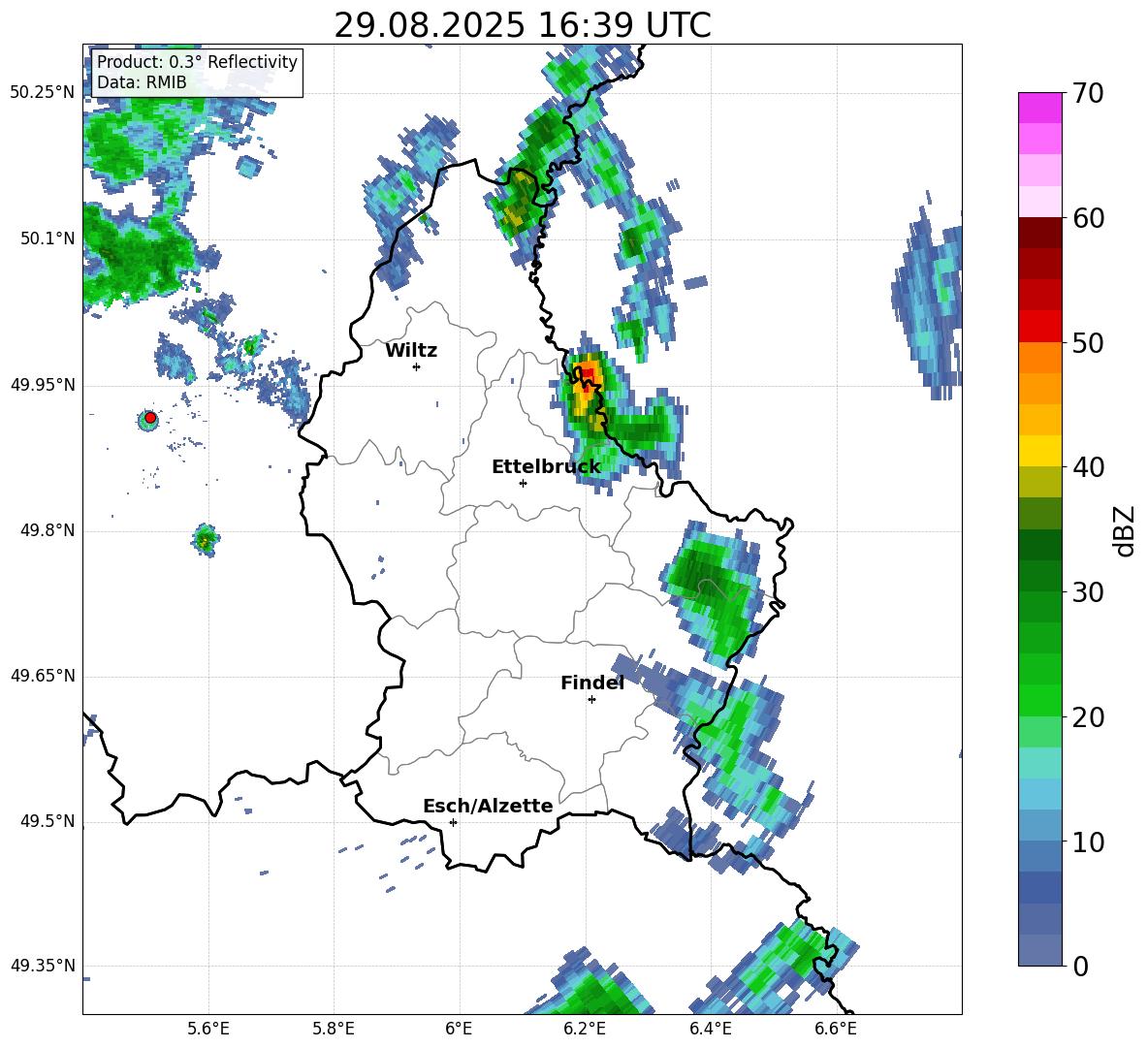This screenshot has height=1048, width=1148.
Task: Click the 40 dBZ colorbar tick label
Action: (x=1087, y=467)
